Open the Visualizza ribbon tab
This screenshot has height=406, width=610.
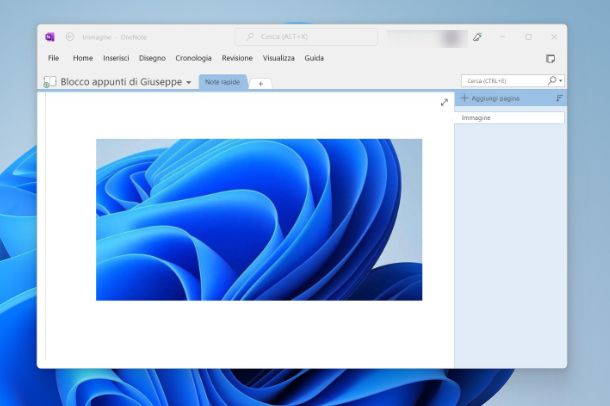click(x=279, y=58)
